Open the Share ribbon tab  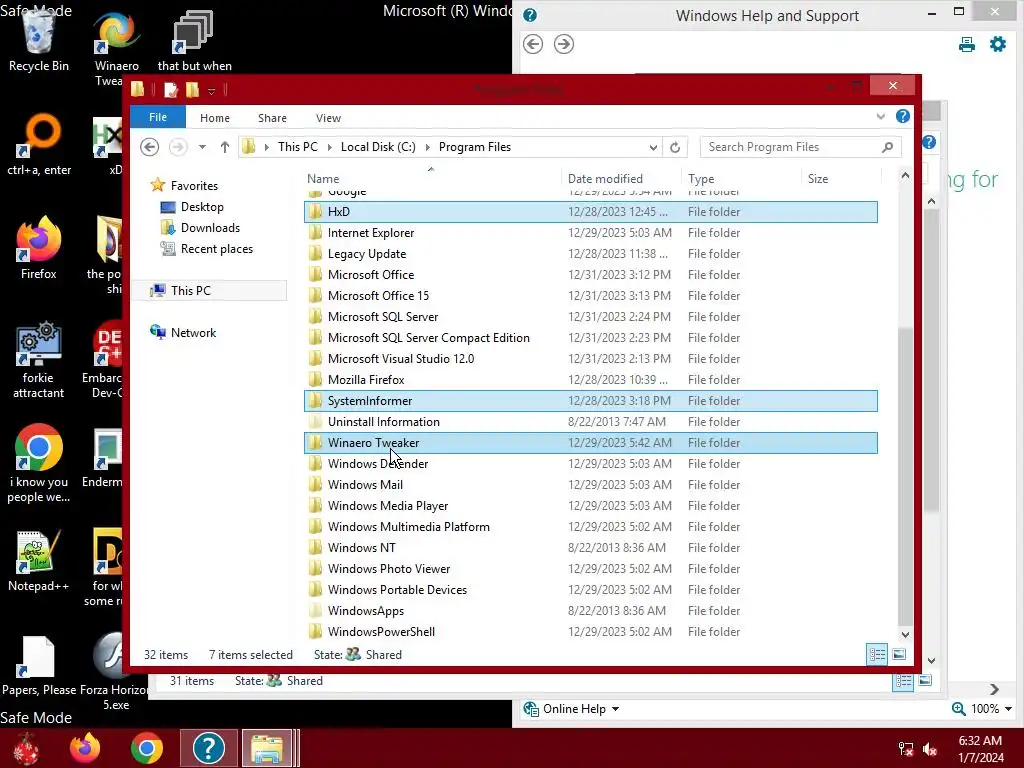272,118
